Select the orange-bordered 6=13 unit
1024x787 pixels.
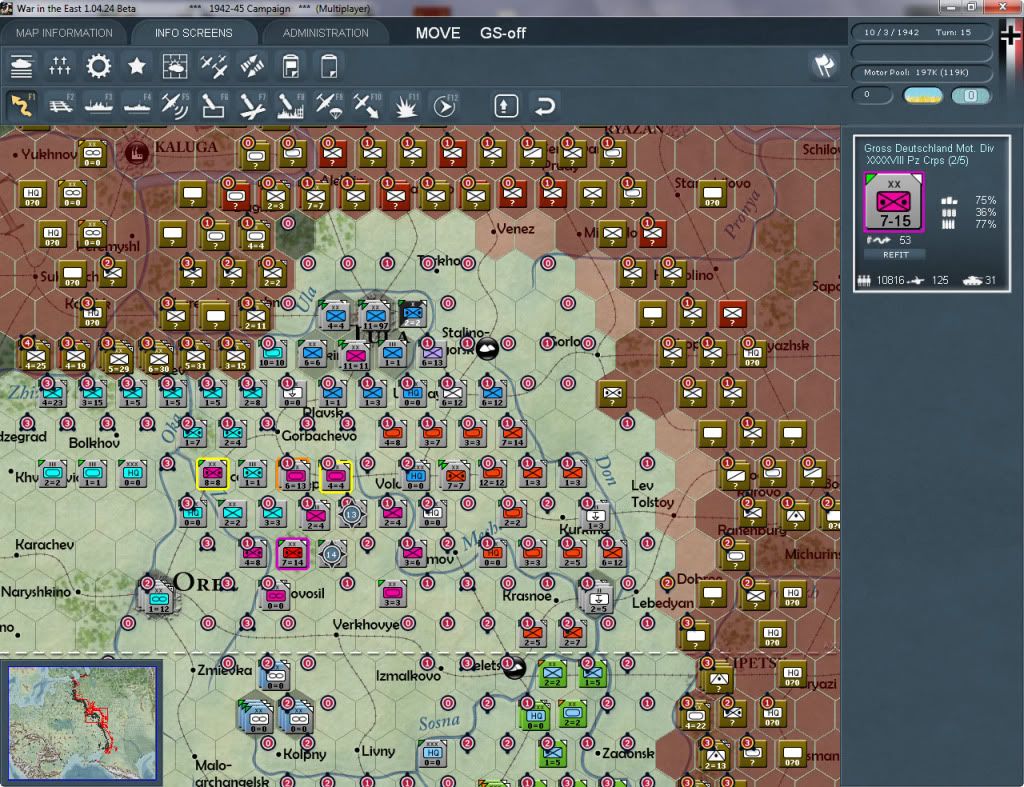[295, 474]
